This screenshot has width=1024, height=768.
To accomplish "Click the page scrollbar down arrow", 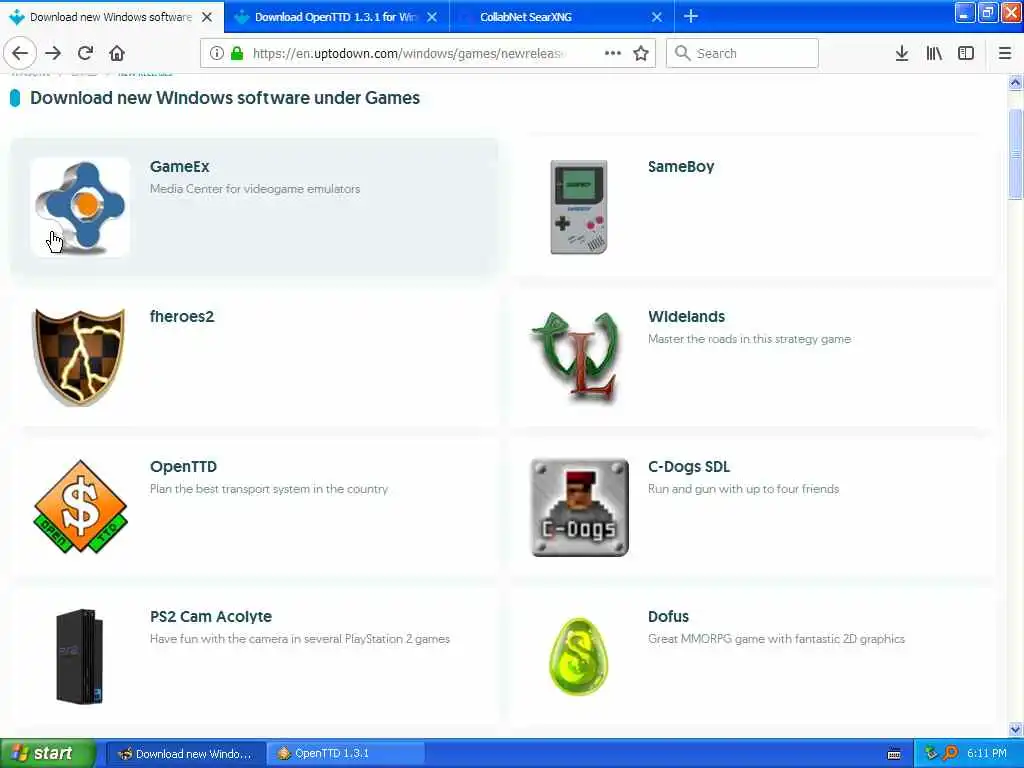I will [x=1016, y=729].
